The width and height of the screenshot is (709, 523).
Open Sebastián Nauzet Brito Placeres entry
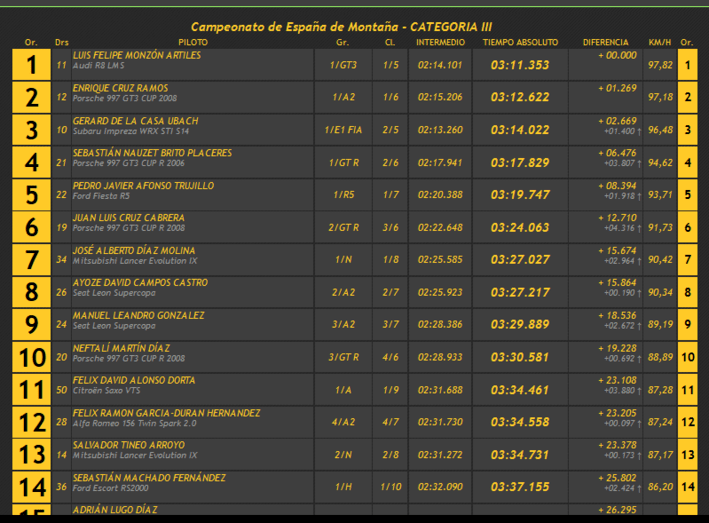click(152, 153)
